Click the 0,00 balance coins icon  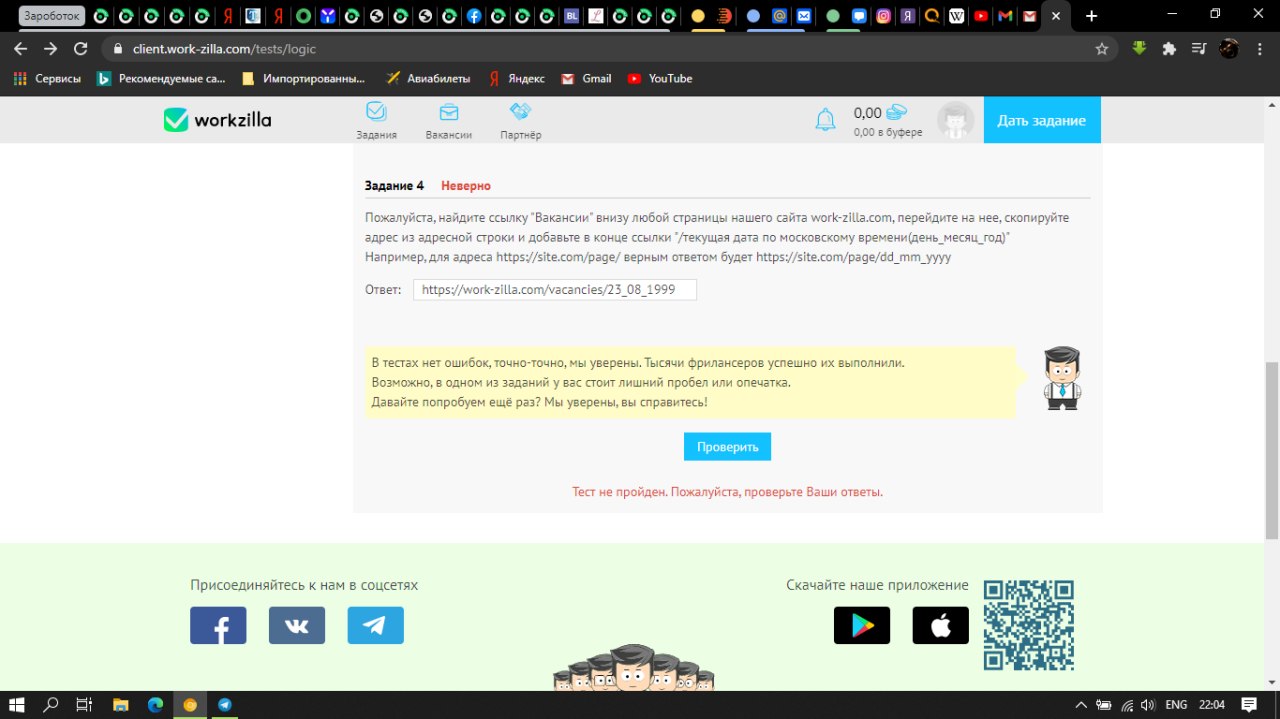tap(896, 112)
